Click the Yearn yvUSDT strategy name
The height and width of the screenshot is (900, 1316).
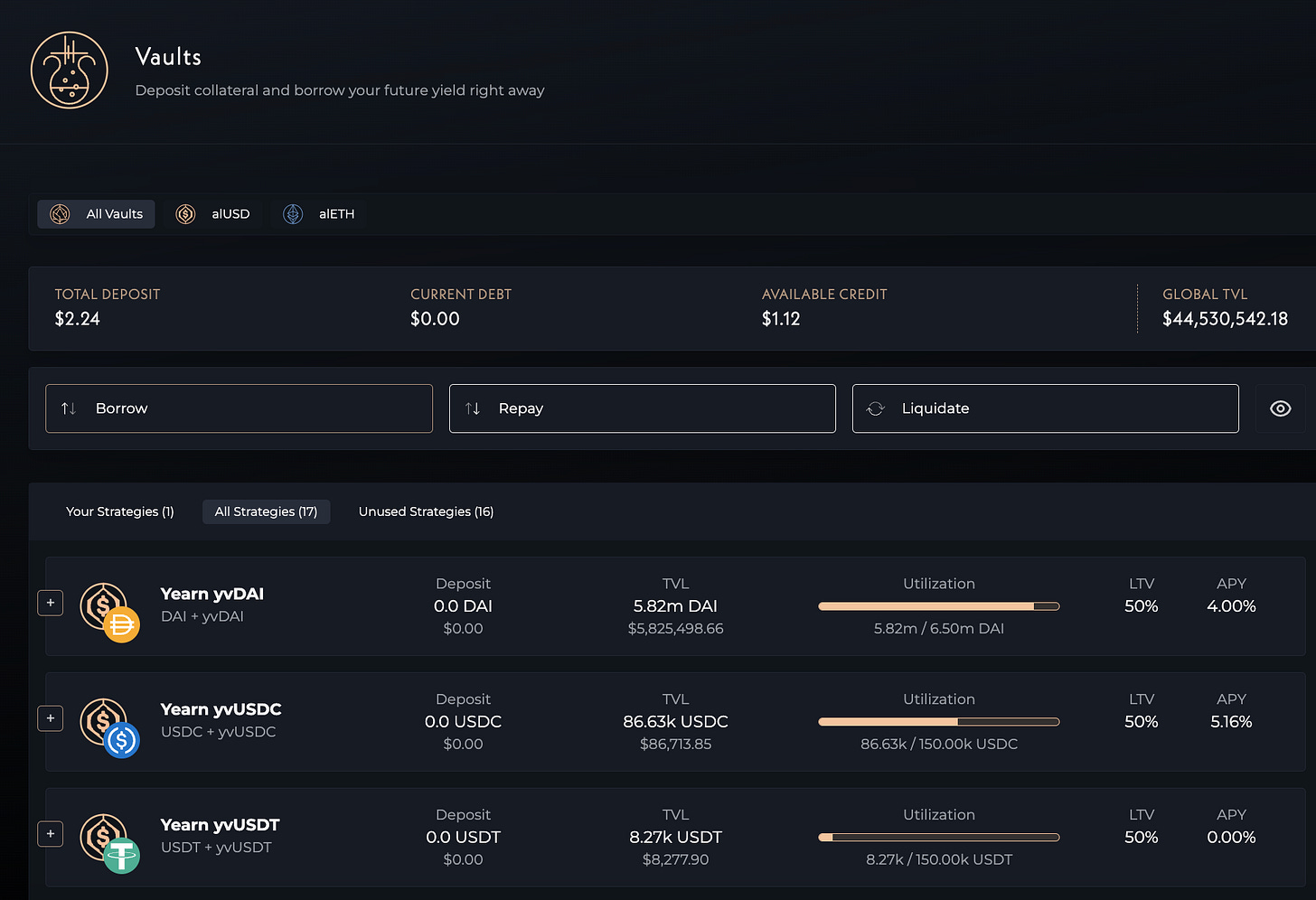coord(221,825)
